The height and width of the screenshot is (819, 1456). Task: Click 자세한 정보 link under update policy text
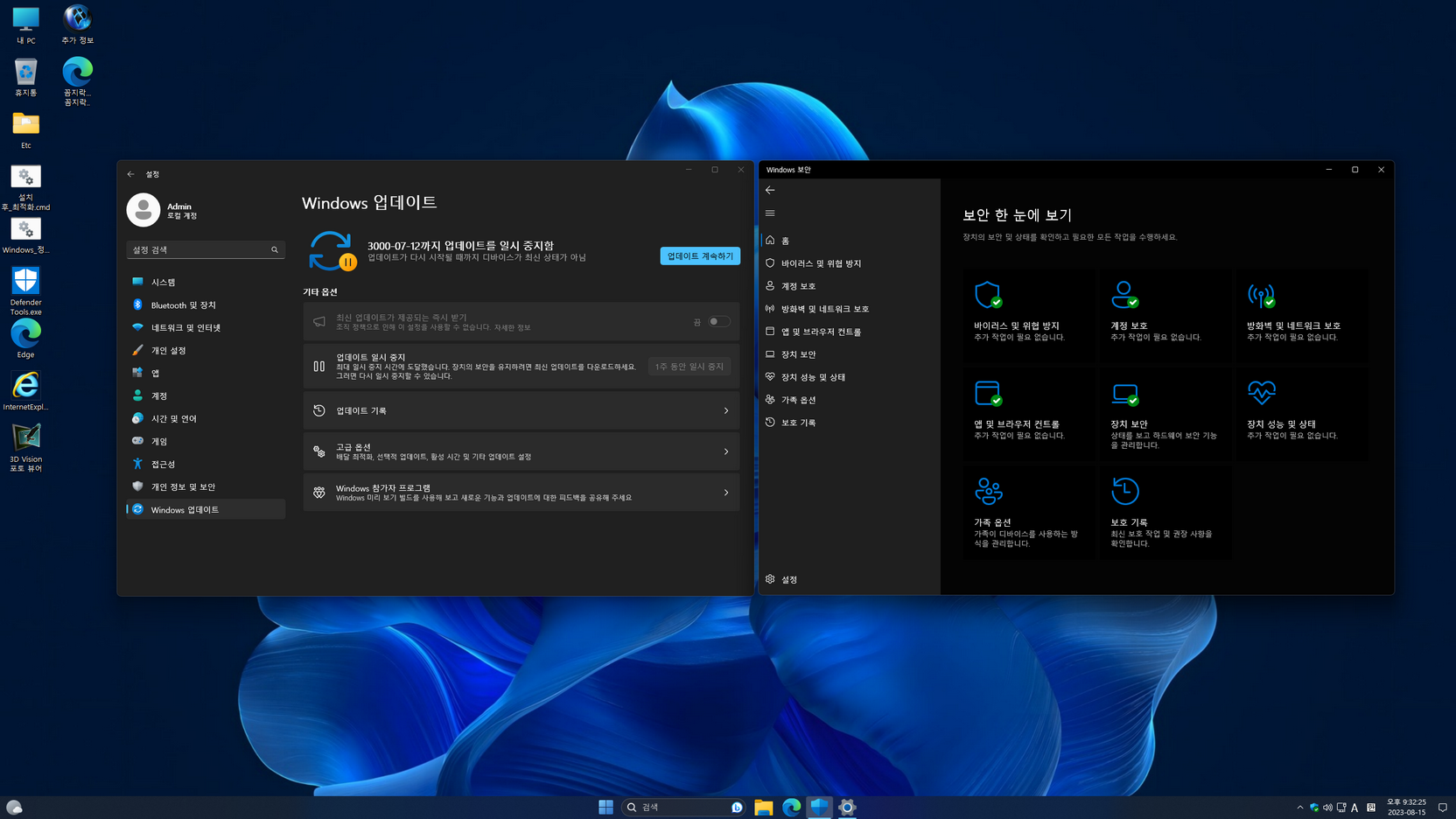pyautogui.click(x=512, y=327)
